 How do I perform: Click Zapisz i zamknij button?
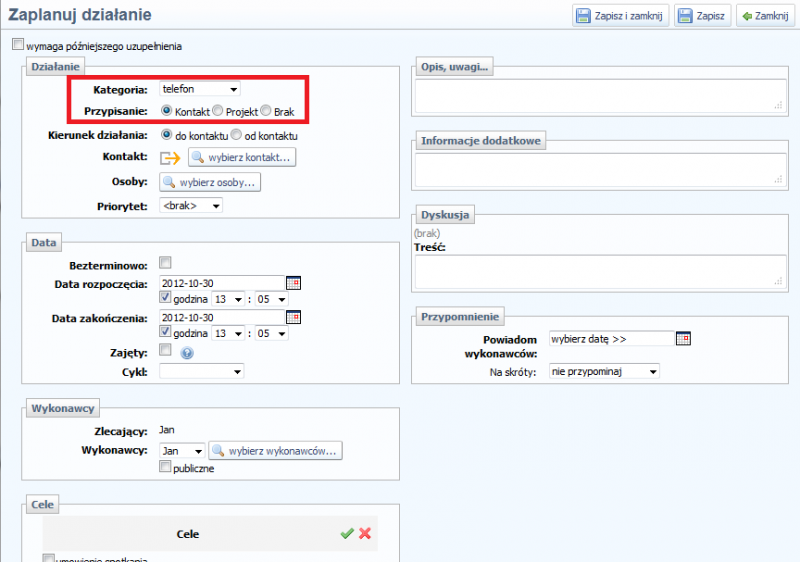620,16
